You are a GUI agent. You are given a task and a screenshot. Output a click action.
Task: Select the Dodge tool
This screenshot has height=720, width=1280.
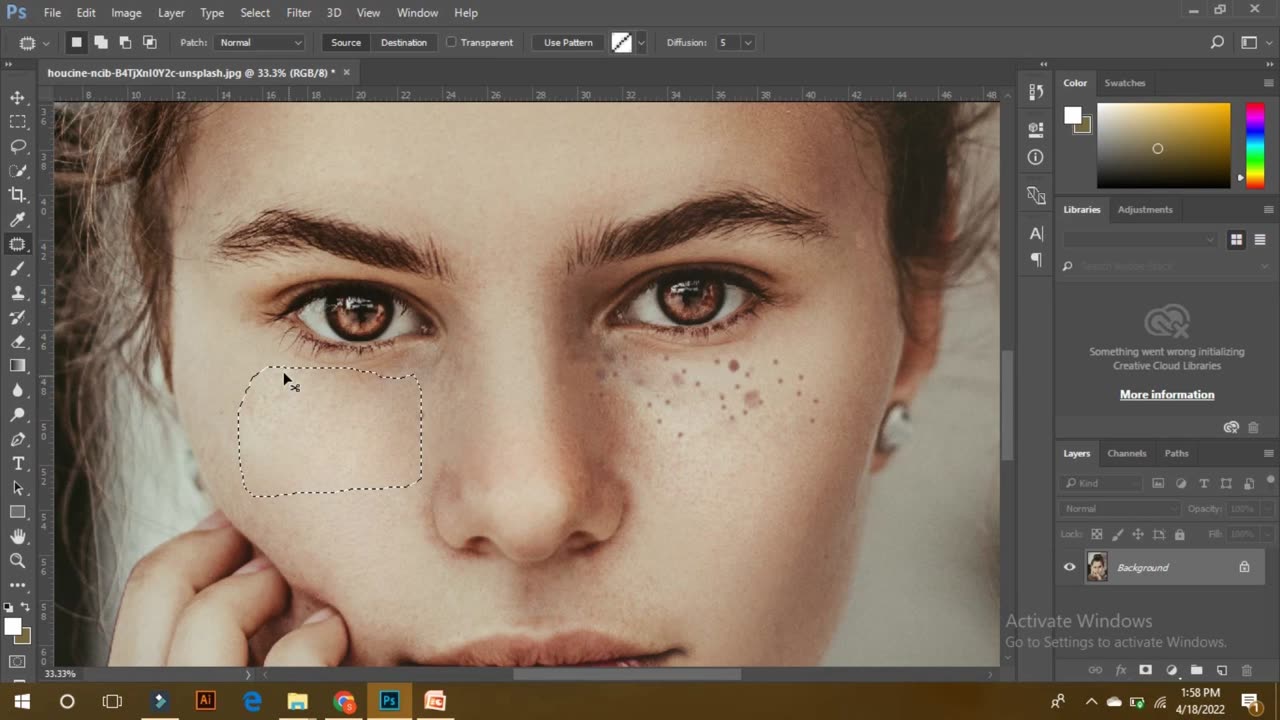(18, 415)
